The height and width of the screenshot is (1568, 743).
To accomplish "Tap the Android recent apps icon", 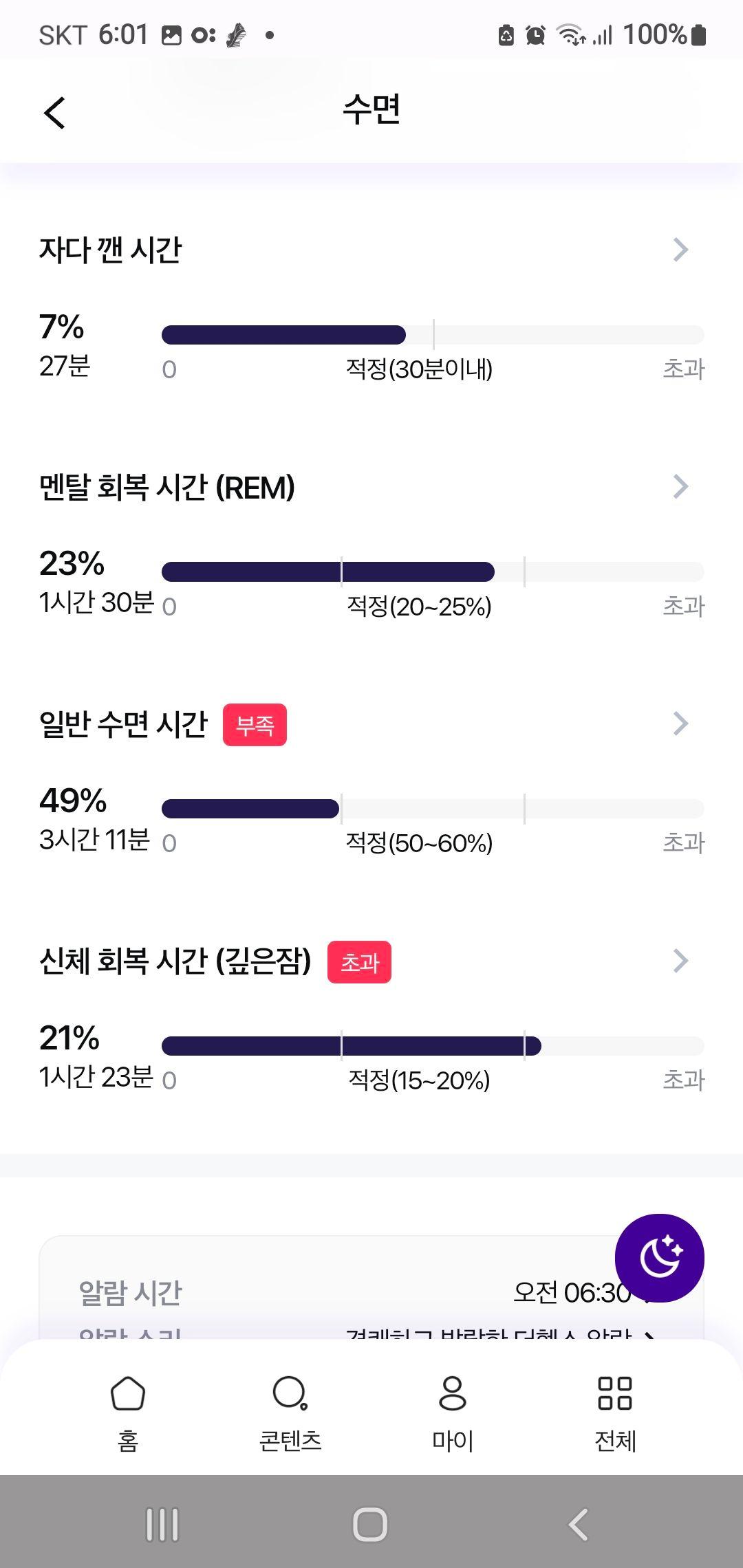I will coord(163,1525).
